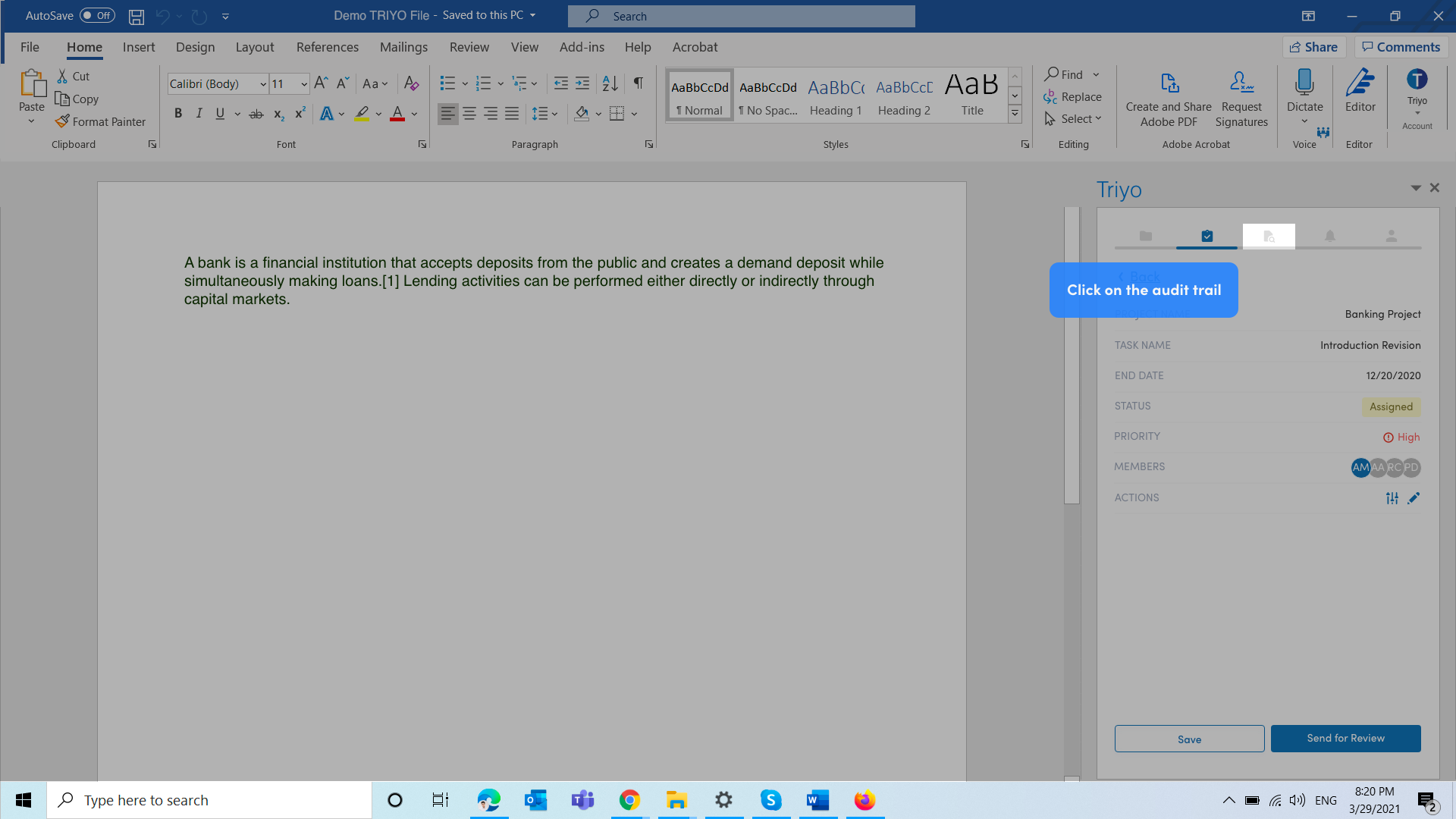1456x819 pixels.
Task: Click the Dictate microphone icon
Action: click(x=1304, y=82)
